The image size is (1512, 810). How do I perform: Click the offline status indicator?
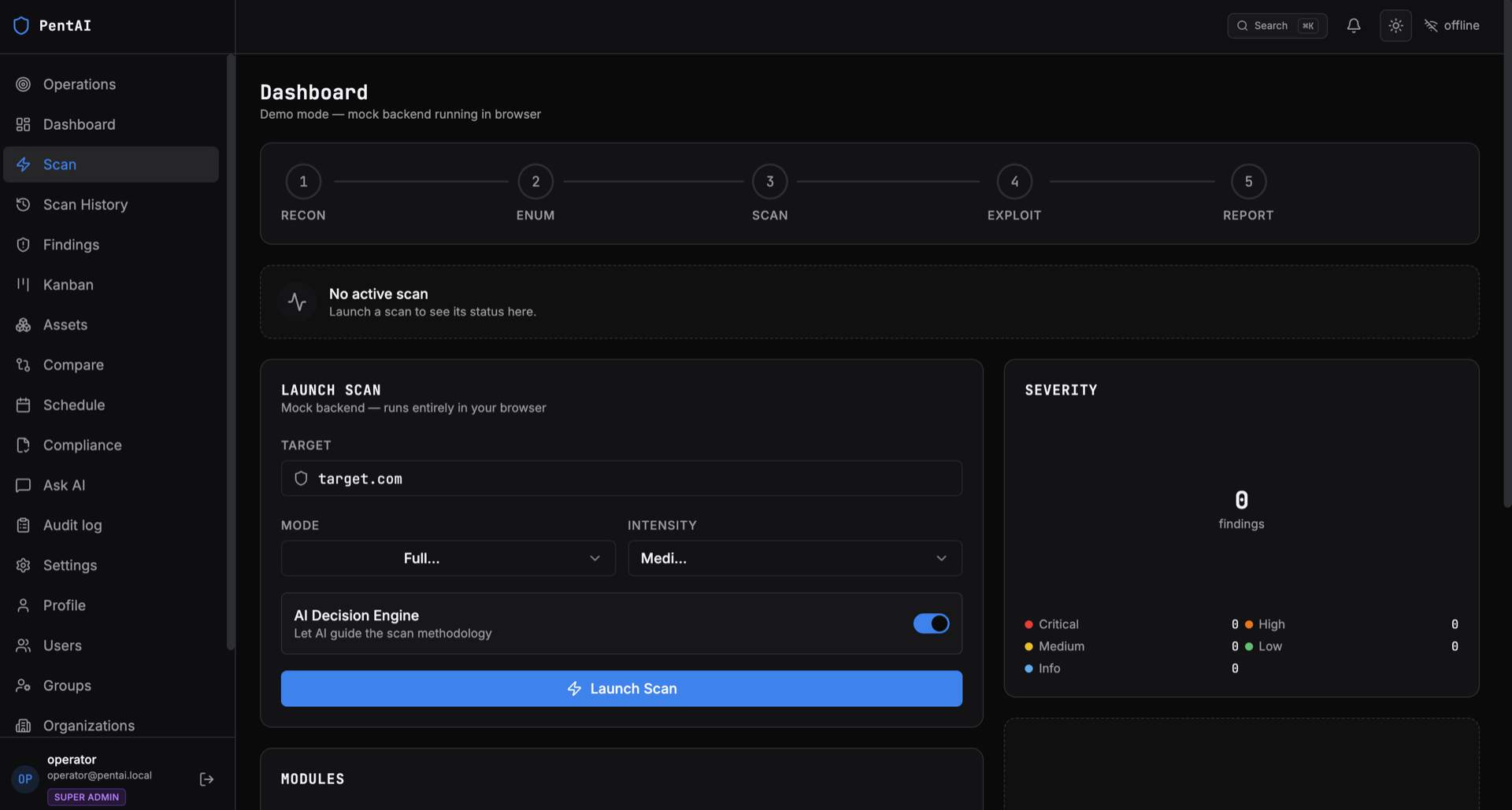coord(1451,26)
